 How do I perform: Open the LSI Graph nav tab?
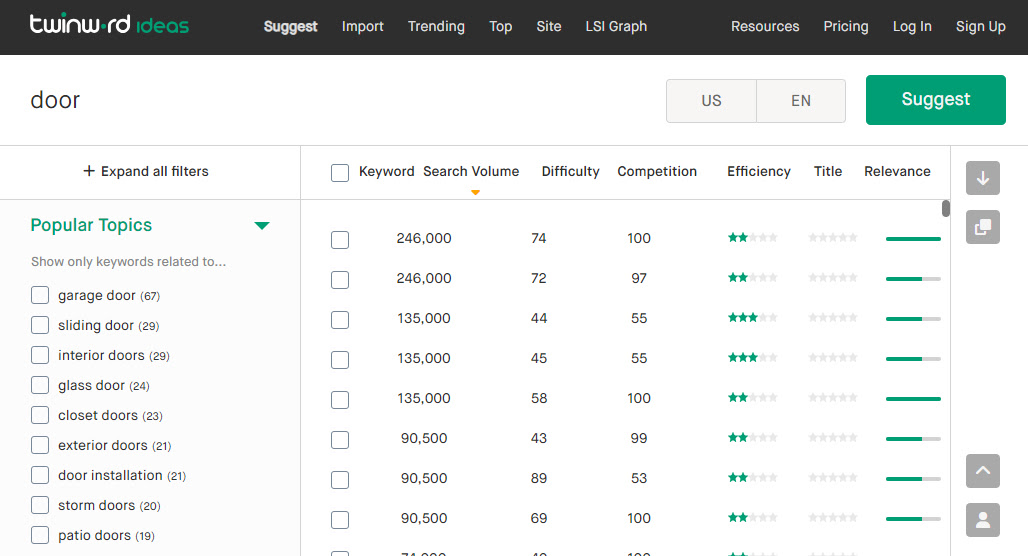point(616,26)
